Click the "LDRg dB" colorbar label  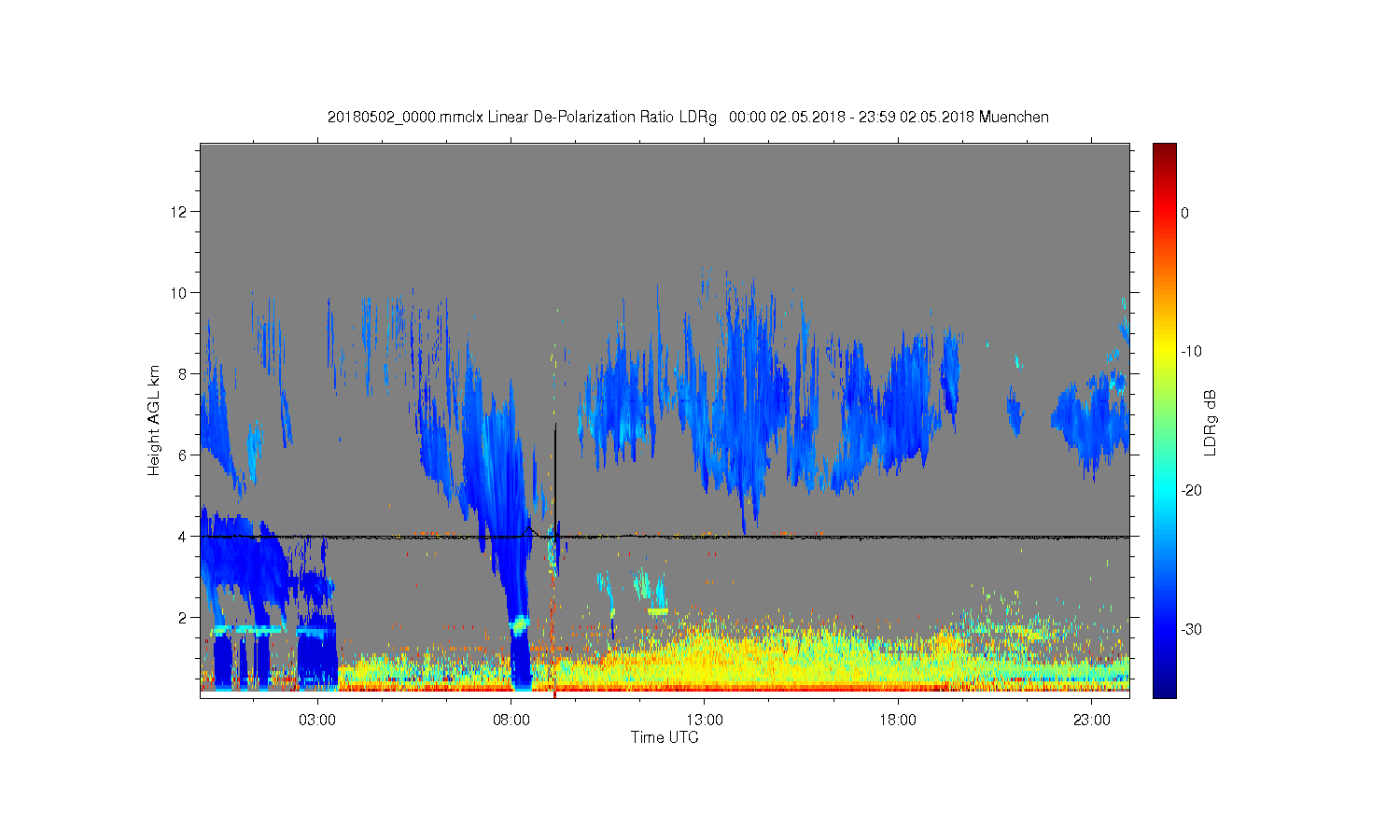[1211, 422]
